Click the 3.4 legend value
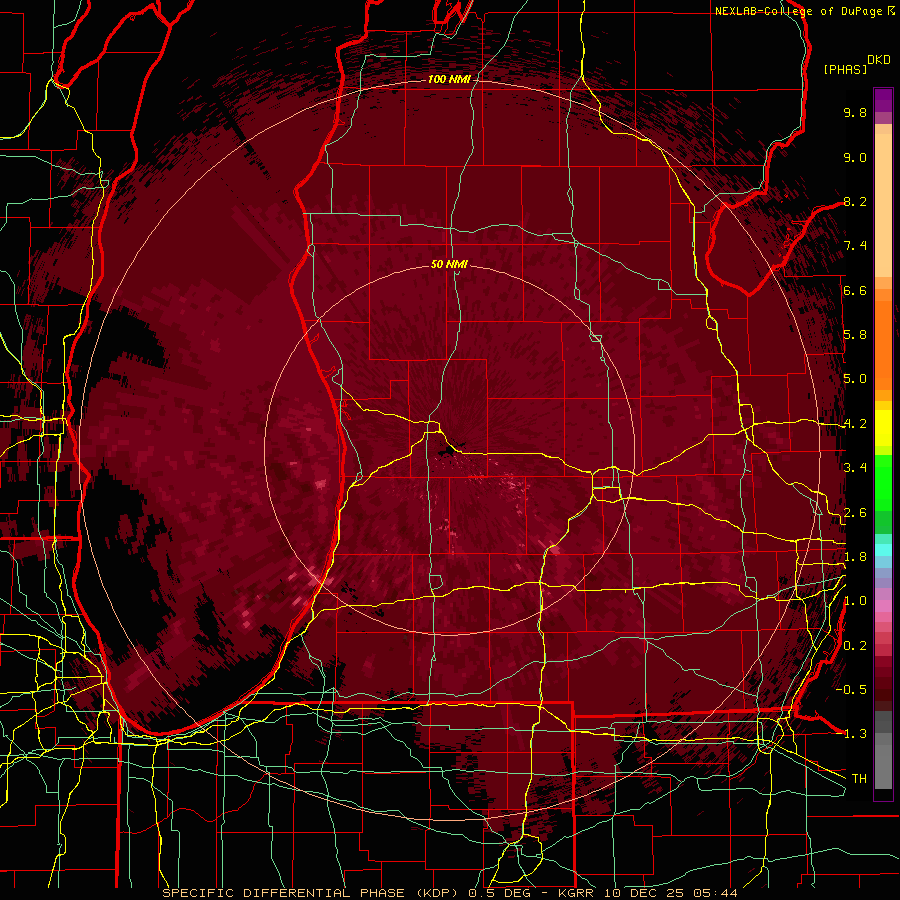900x900 pixels. click(855, 468)
